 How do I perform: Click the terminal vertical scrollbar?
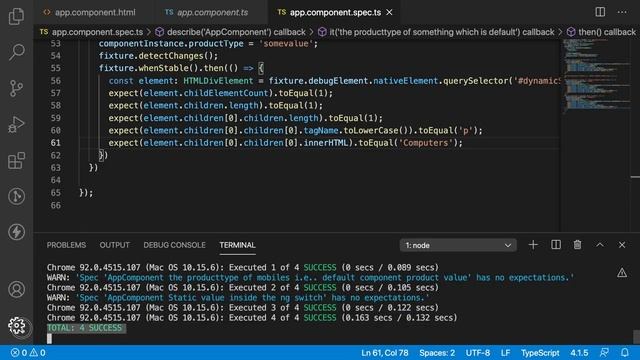(636, 337)
